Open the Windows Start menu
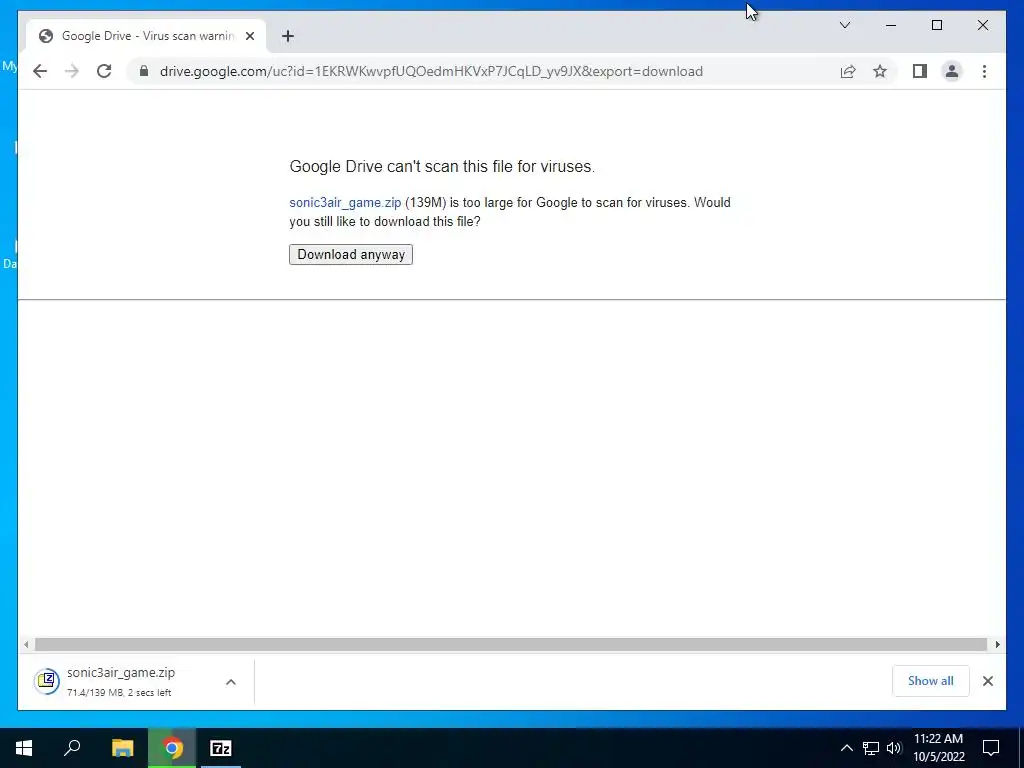The width and height of the screenshot is (1024, 768). pos(24,748)
